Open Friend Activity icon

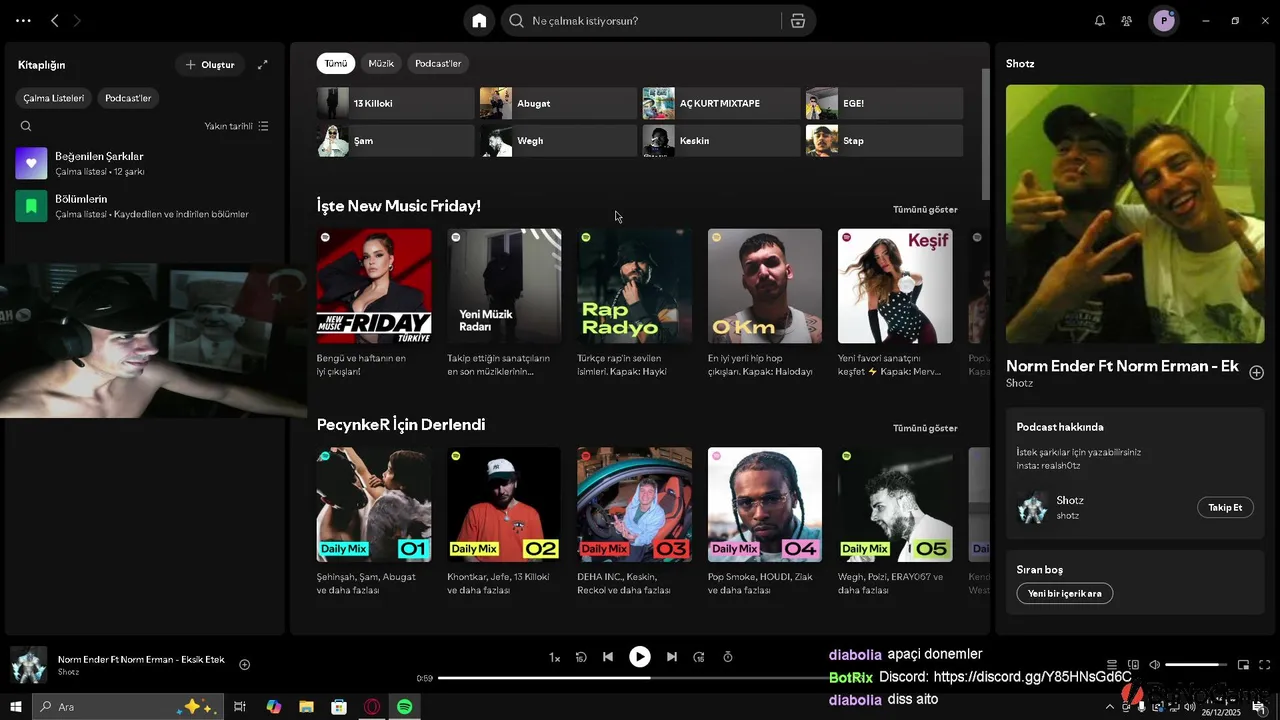1127,21
